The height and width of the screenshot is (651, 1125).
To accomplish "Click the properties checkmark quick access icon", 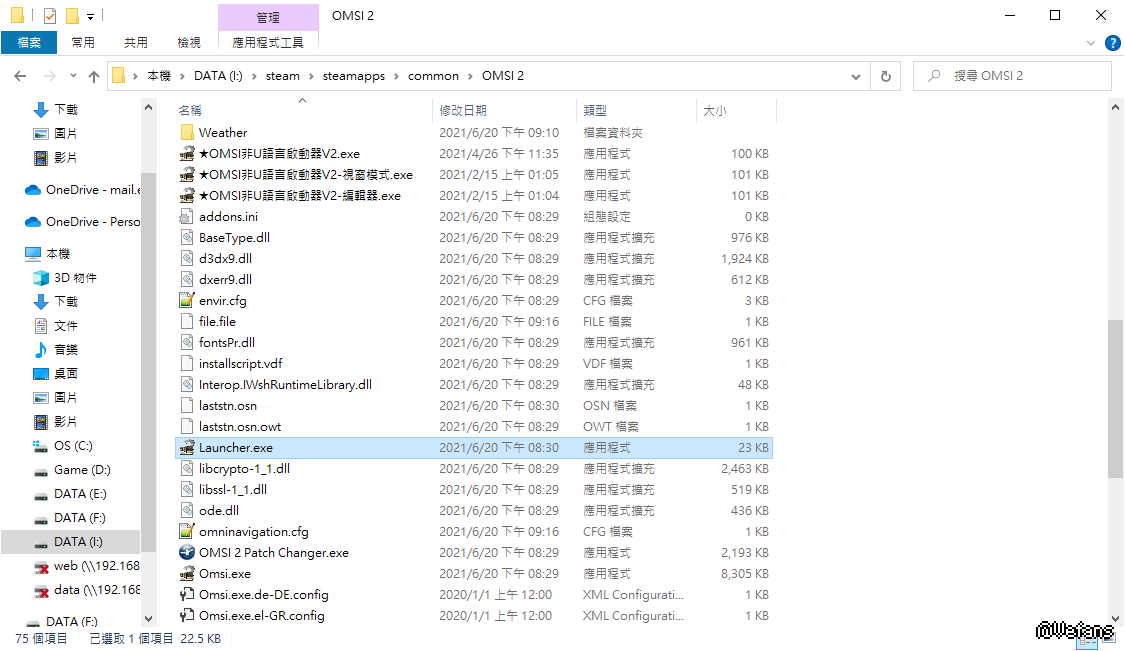I will point(50,15).
